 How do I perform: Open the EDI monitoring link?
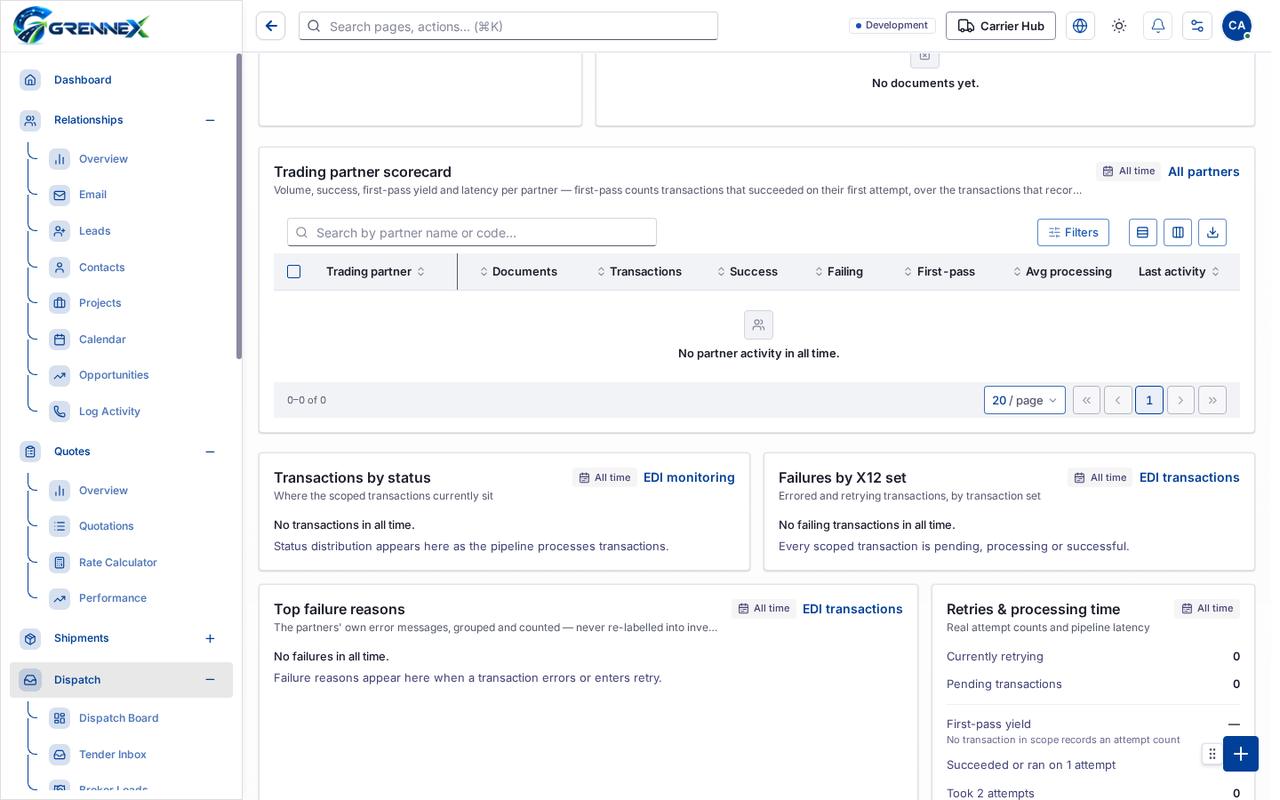tap(689, 478)
